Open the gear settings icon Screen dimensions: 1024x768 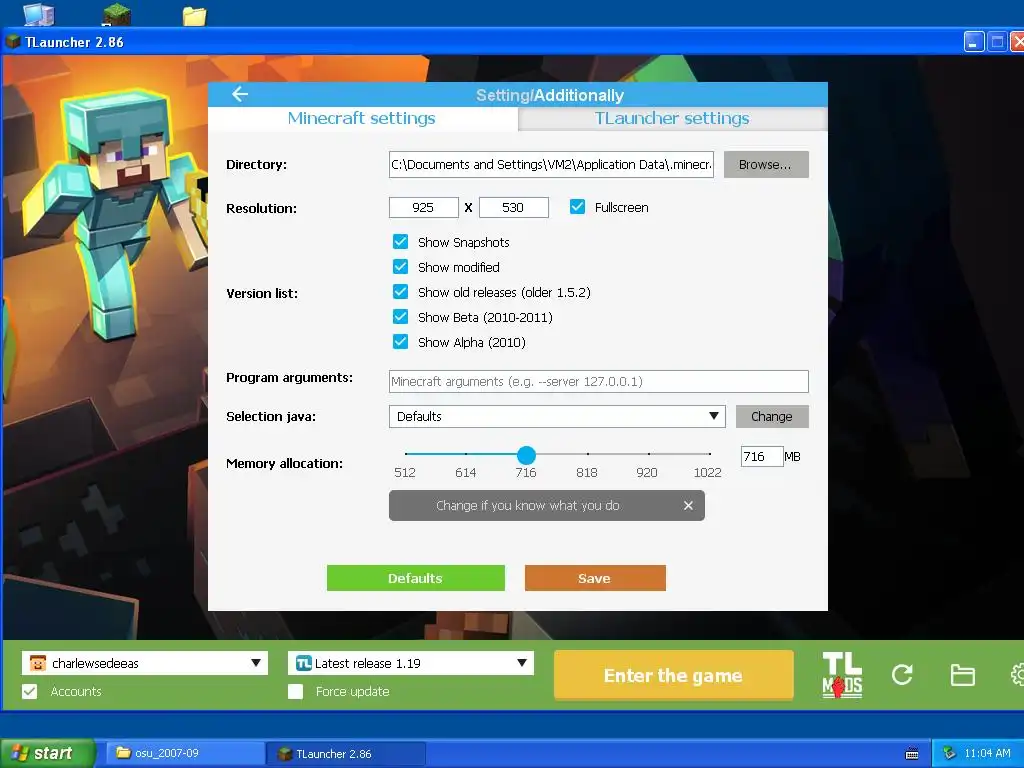(x=1017, y=675)
